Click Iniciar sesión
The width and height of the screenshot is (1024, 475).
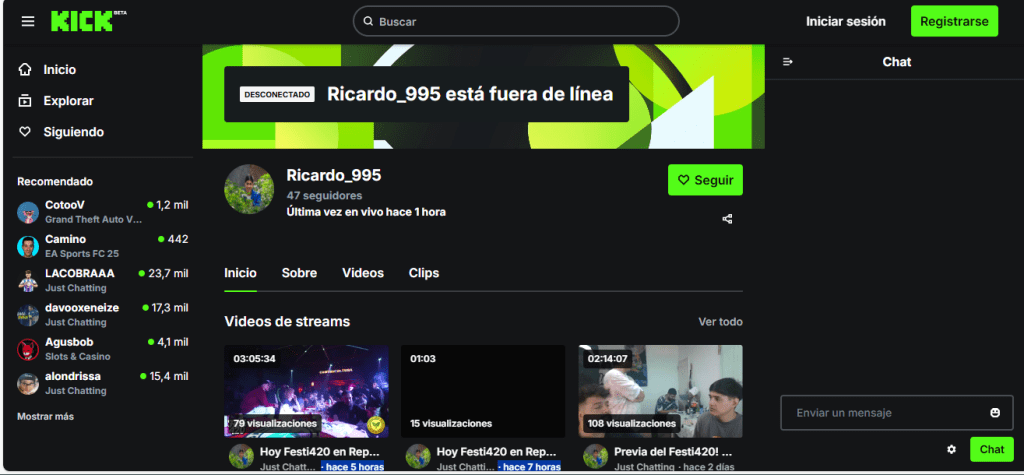point(846,22)
